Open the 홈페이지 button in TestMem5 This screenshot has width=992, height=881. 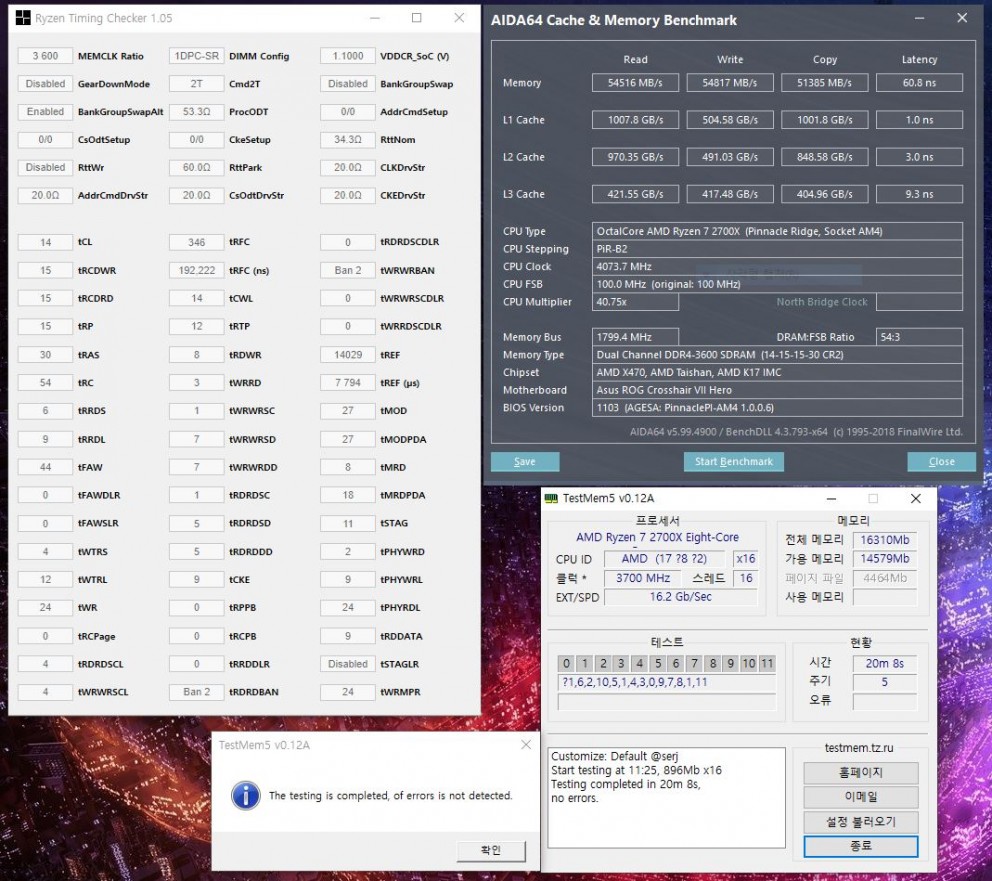tap(860, 772)
